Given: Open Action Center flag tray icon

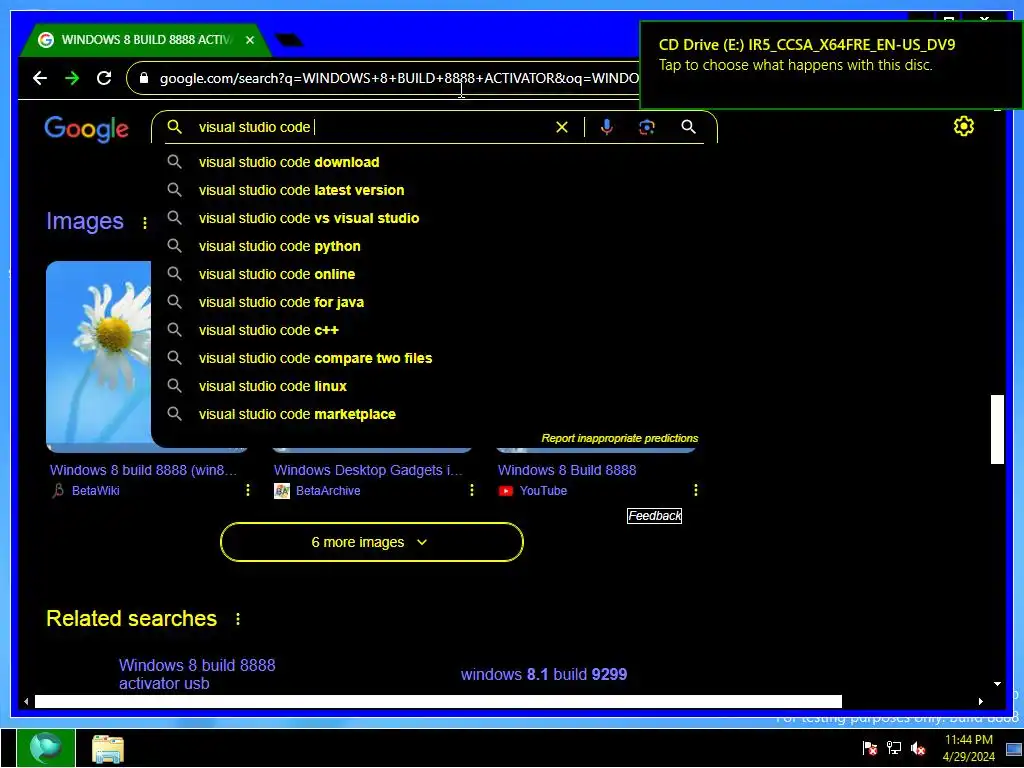Looking at the screenshot, I should [869, 748].
